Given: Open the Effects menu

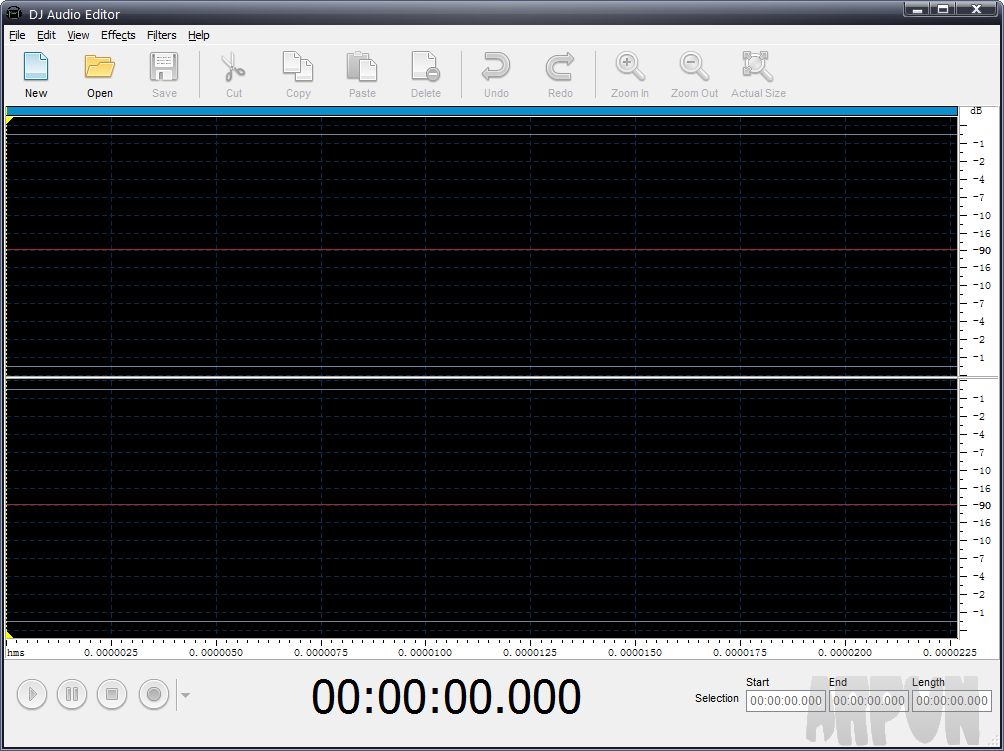Looking at the screenshot, I should [118, 35].
